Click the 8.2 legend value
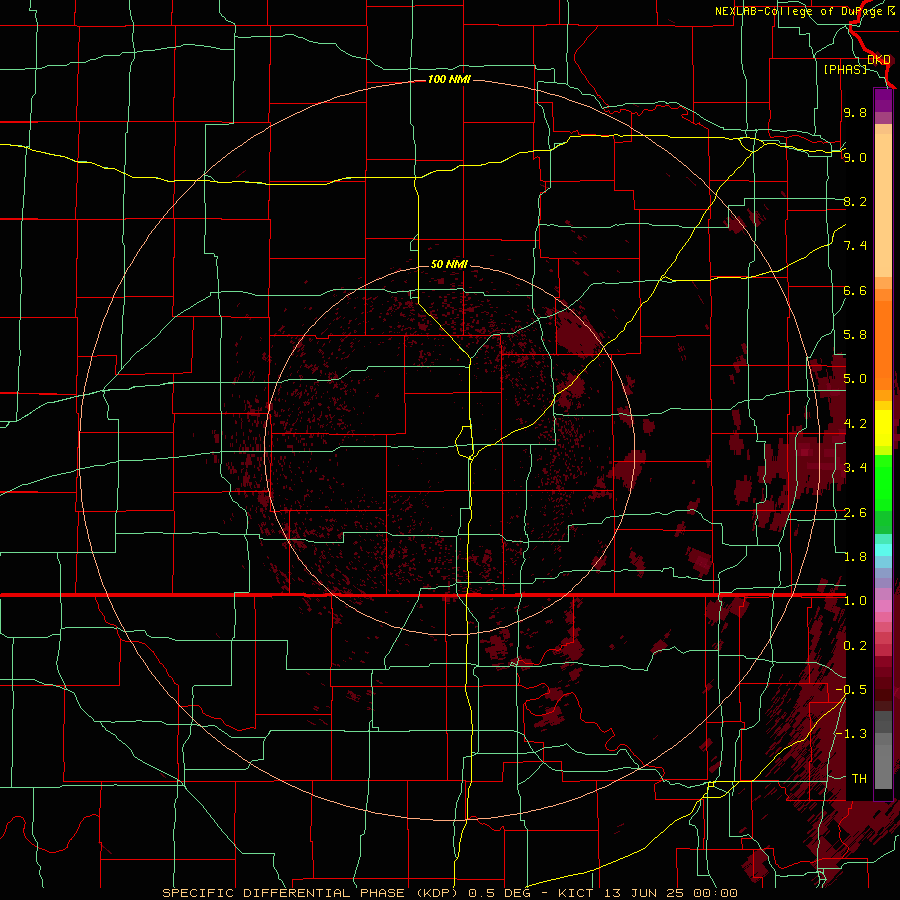This screenshot has width=900, height=900. [855, 201]
